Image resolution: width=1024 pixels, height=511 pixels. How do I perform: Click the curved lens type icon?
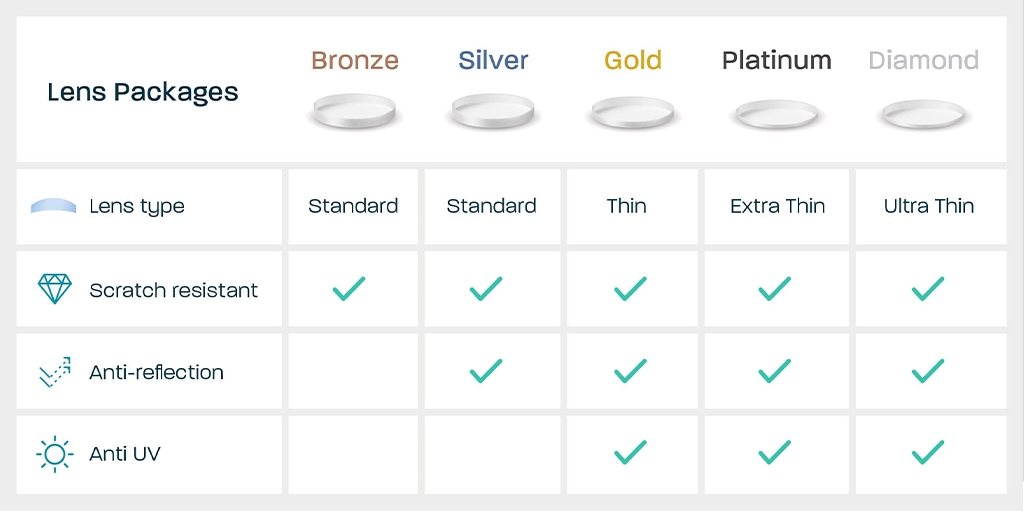[x=53, y=206]
